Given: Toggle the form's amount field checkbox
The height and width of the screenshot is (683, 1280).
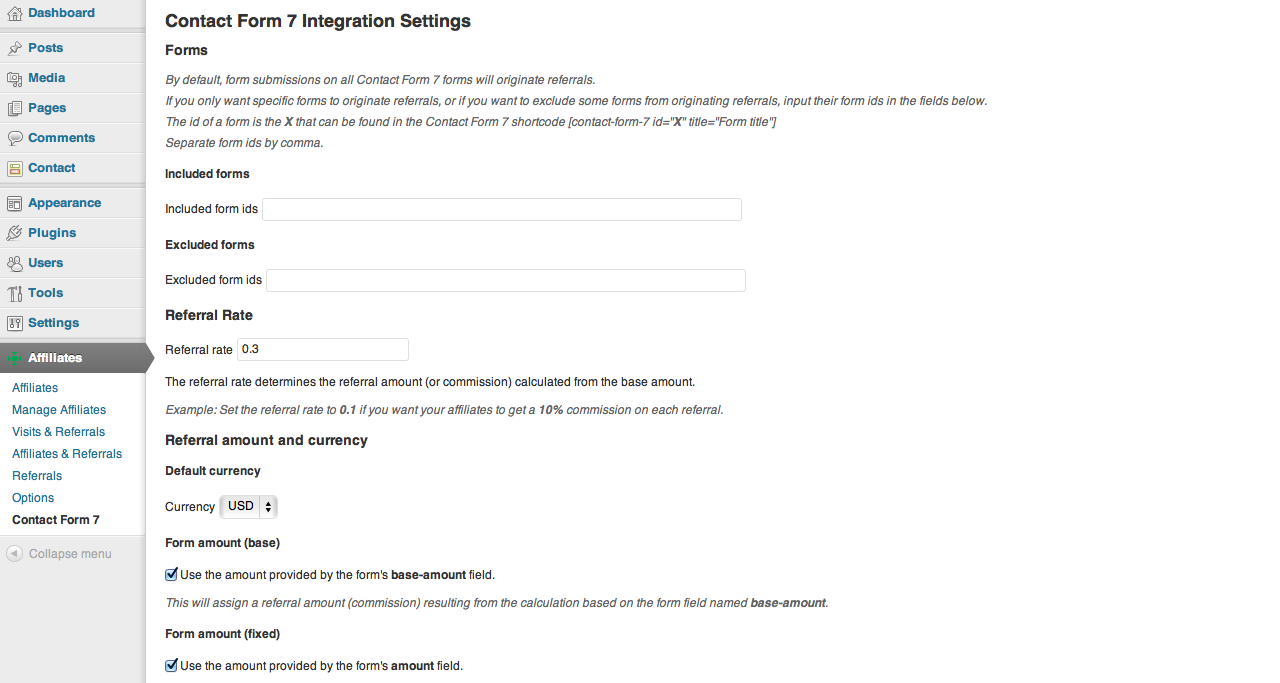Looking at the screenshot, I should [x=171, y=665].
